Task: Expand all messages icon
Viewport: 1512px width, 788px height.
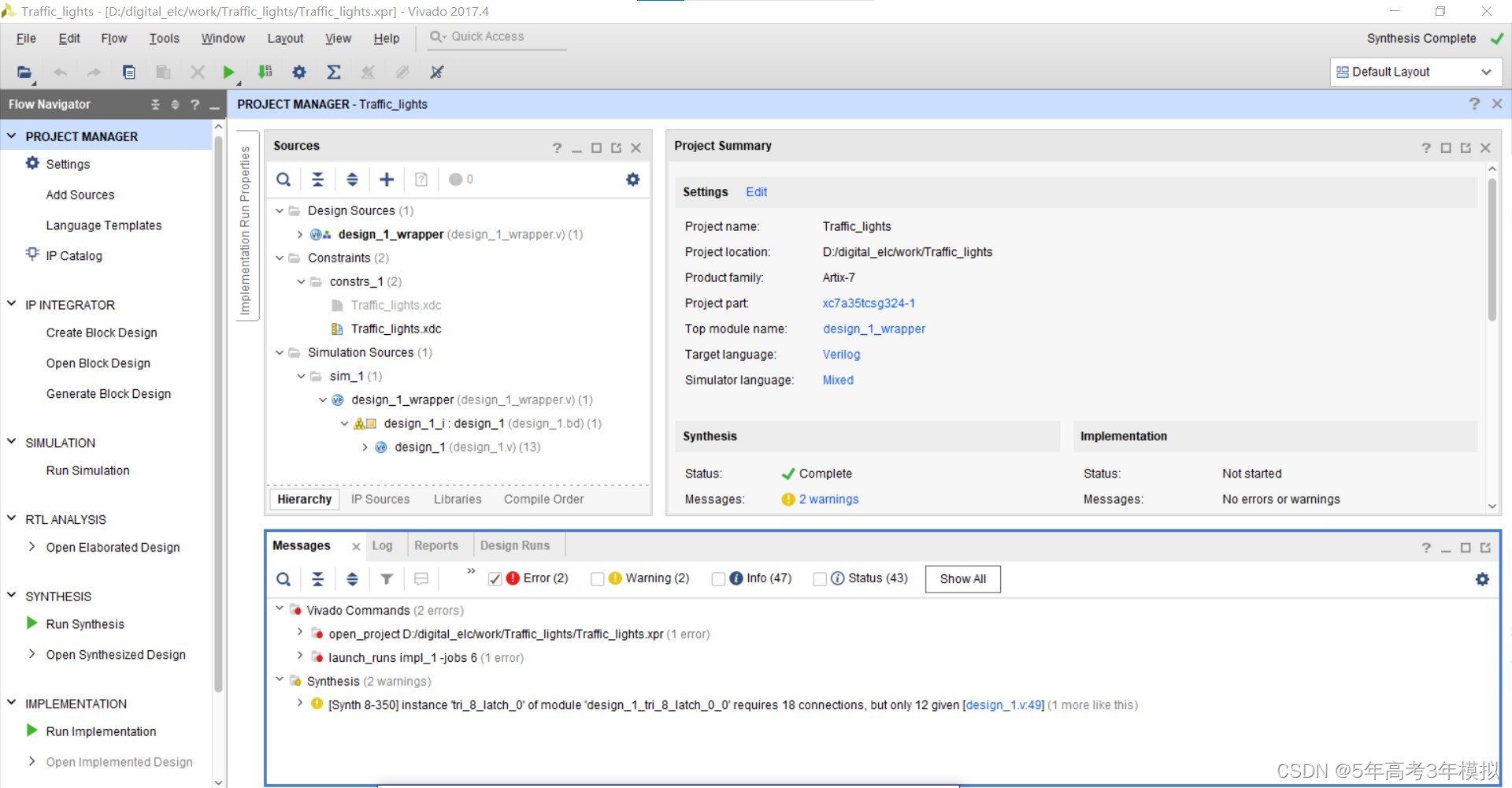Action: tap(352, 579)
